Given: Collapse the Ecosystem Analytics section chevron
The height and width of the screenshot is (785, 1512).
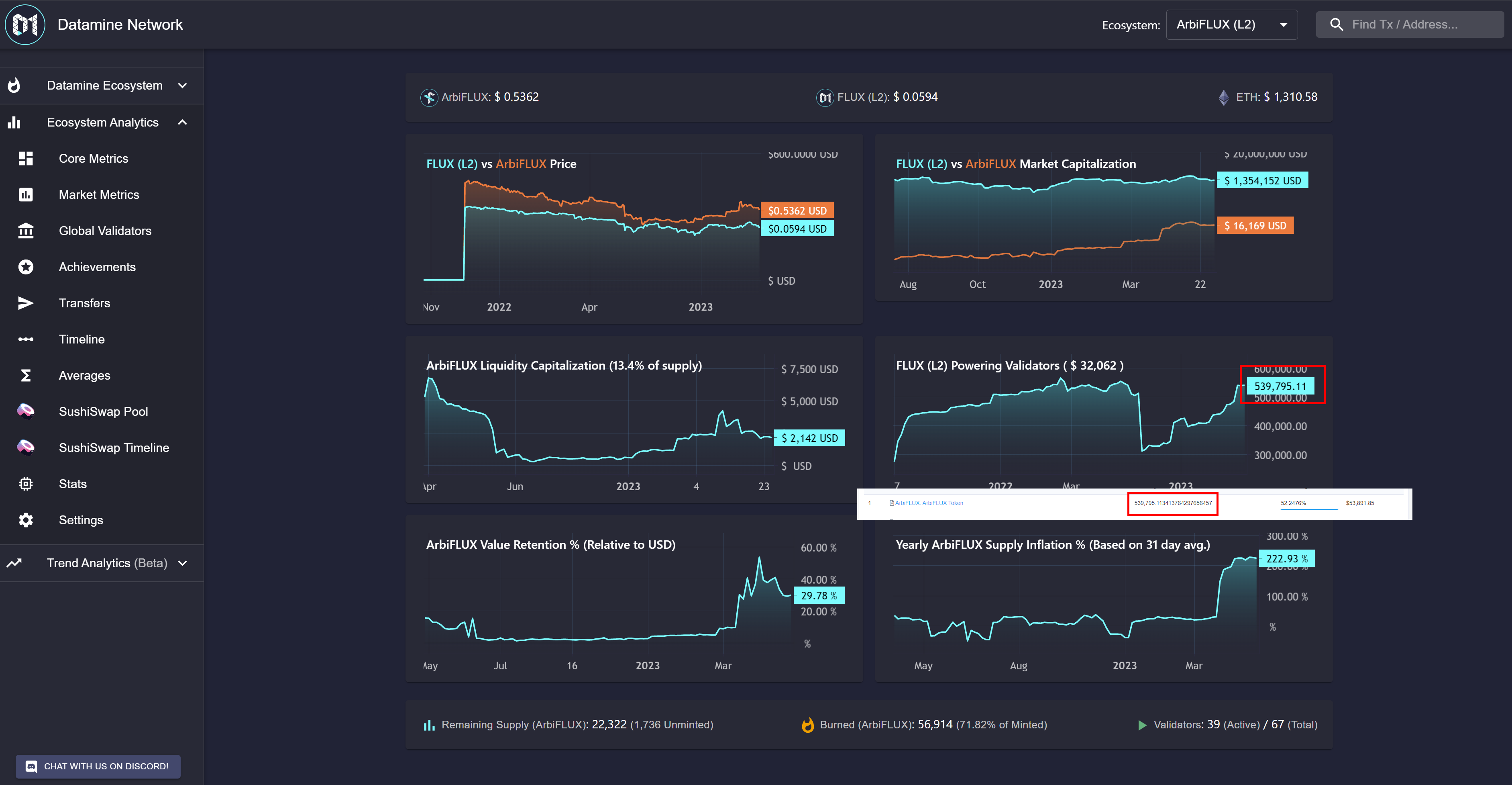Looking at the screenshot, I should (x=183, y=122).
